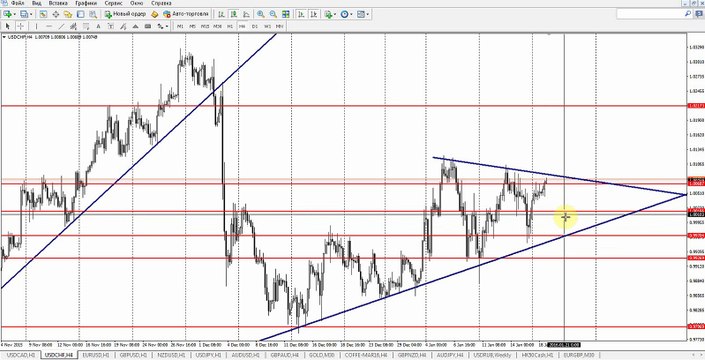Viewport: 705px width, 360px height.
Task: Click the search magnifier icon
Action: coord(688,14)
